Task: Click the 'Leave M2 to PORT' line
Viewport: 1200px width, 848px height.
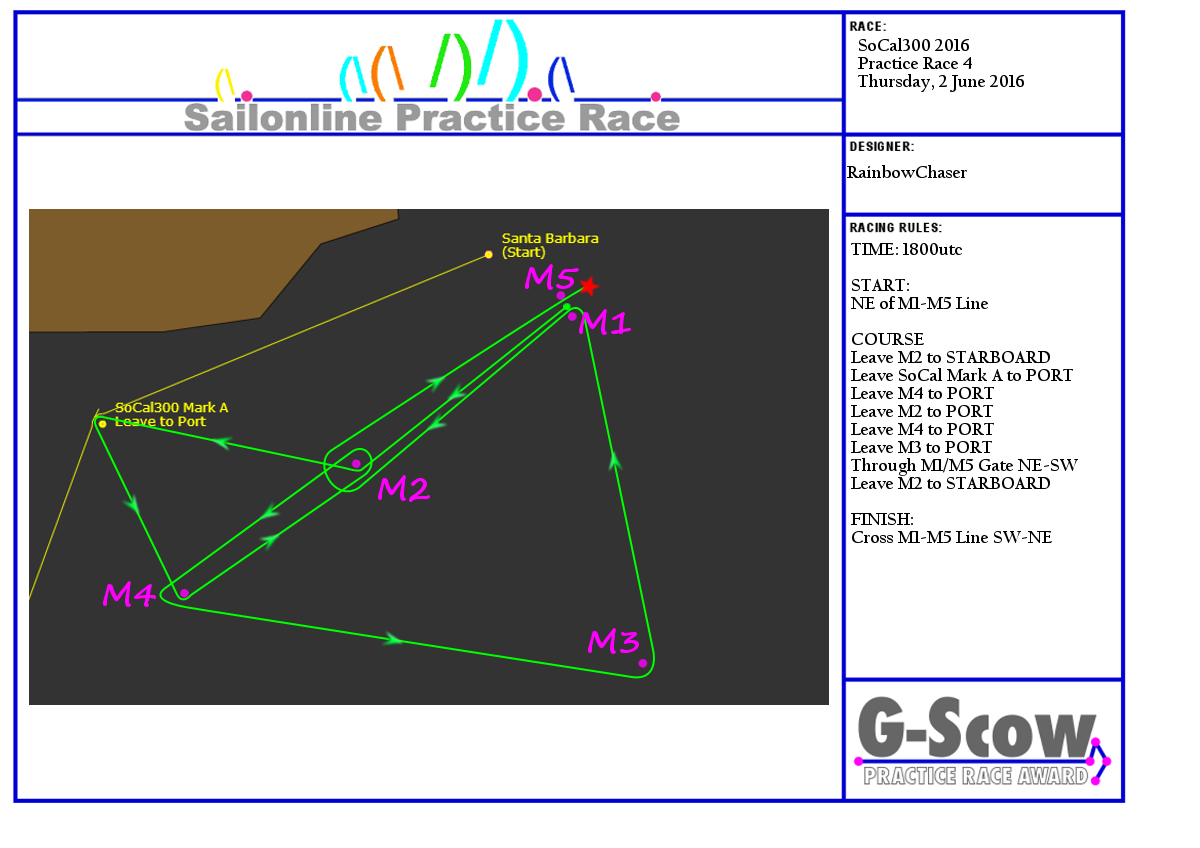Action: (922, 411)
